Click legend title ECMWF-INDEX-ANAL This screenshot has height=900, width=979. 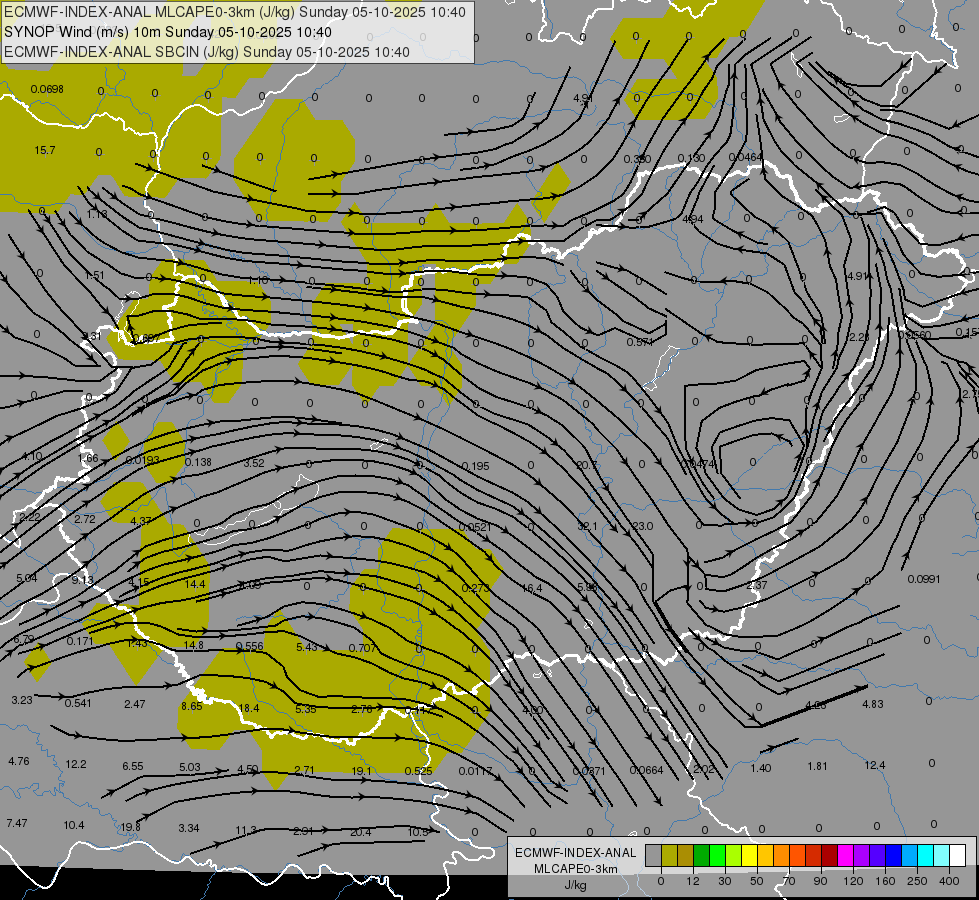[576, 853]
